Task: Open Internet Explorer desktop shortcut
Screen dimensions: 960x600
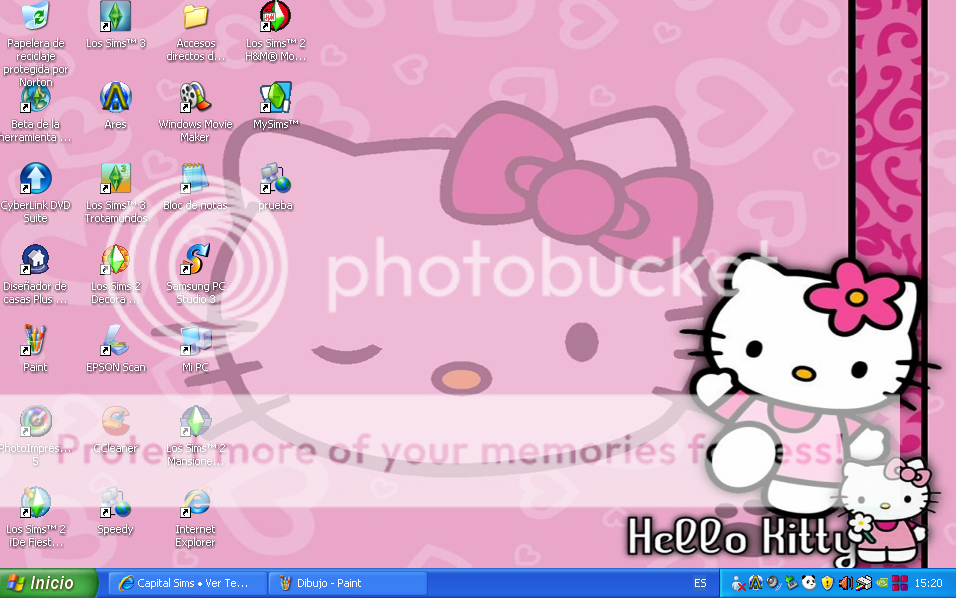Action: (x=195, y=503)
